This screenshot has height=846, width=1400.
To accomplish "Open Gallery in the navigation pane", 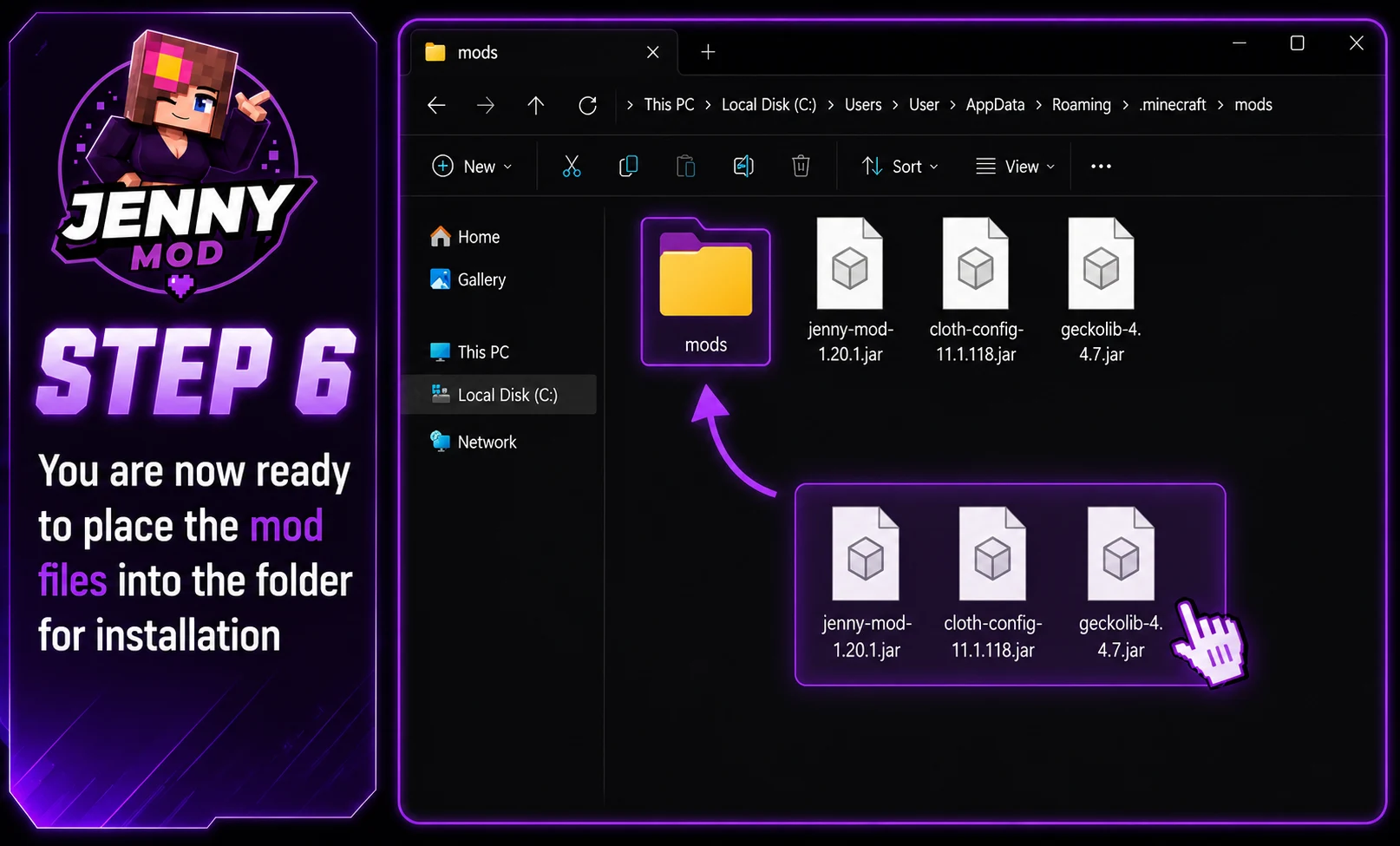I will pos(468,279).
